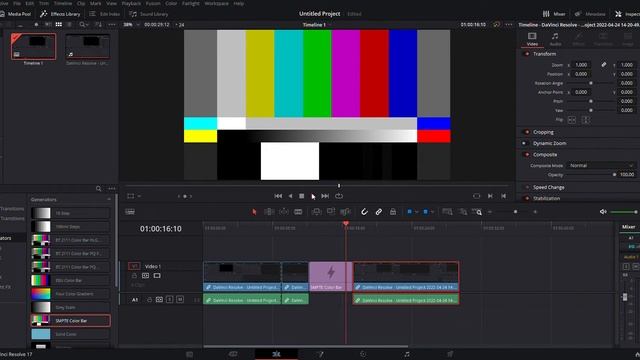This screenshot has width=640, height=360.
Task: Click the Detail Zoom icon
Action: coord(462,212)
